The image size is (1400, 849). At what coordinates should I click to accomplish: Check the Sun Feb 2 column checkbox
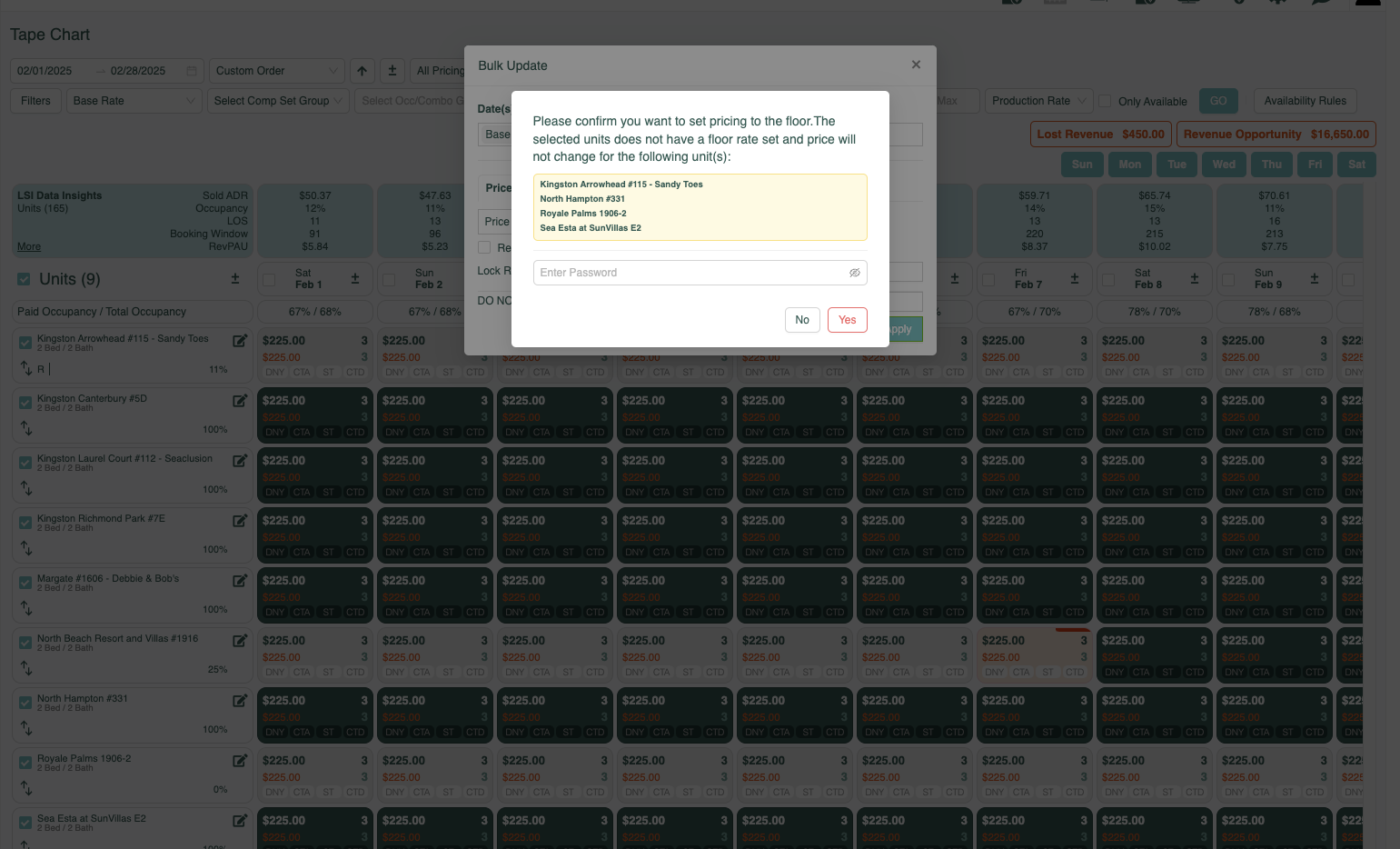pos(389,280)
